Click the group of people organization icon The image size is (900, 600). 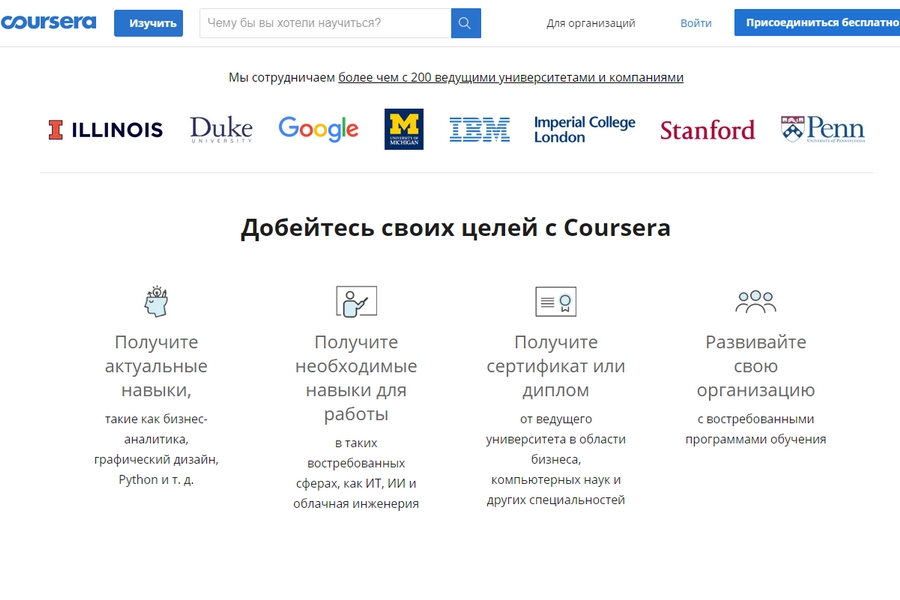(x=755, y=301)
